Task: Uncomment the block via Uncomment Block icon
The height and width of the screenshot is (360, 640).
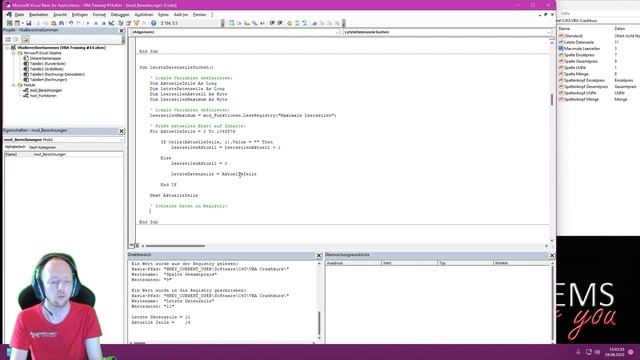Action: pos(304,23)
